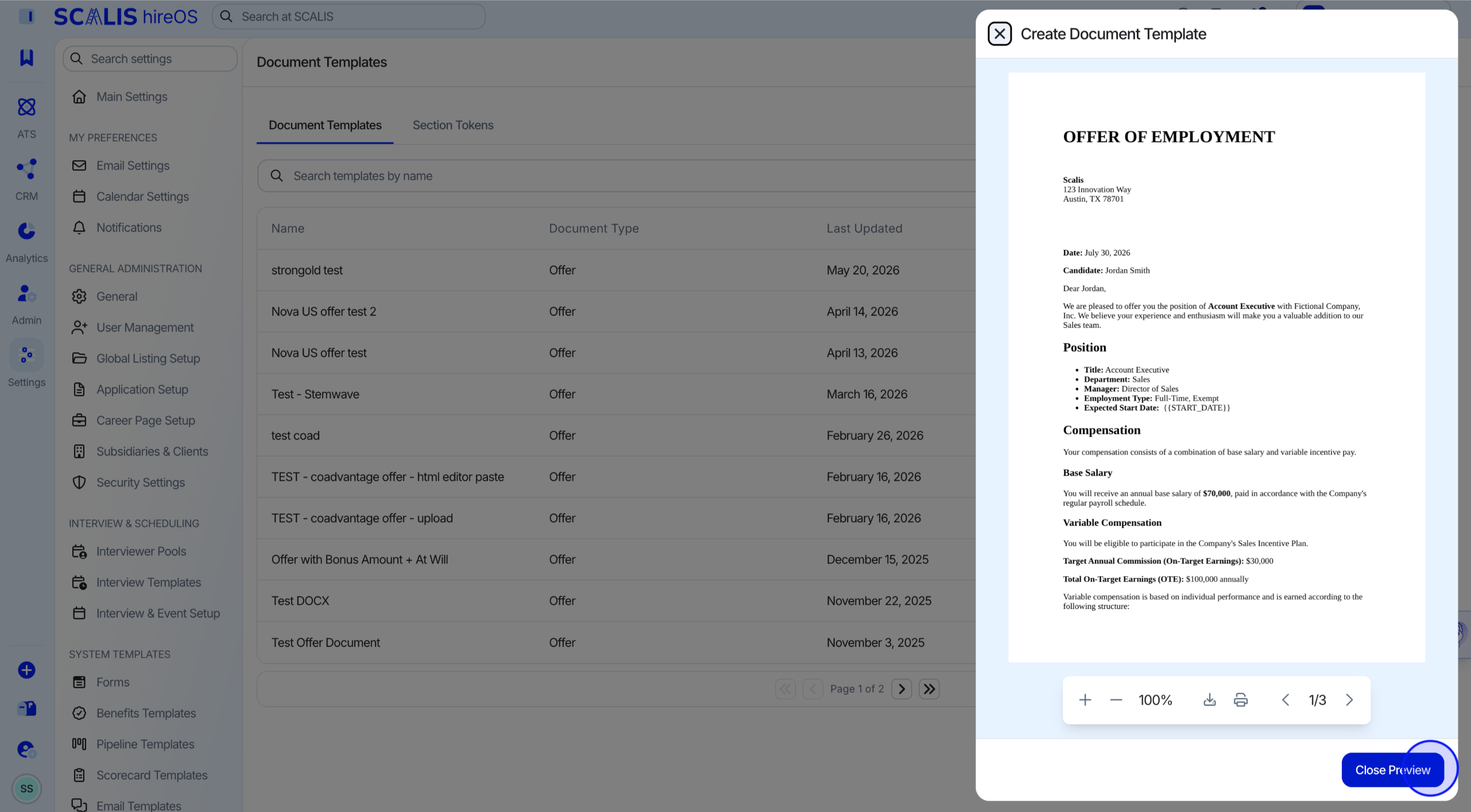Open Nova US offer test row
This screenshot has width=1471, height=812.
coord(616,352)
